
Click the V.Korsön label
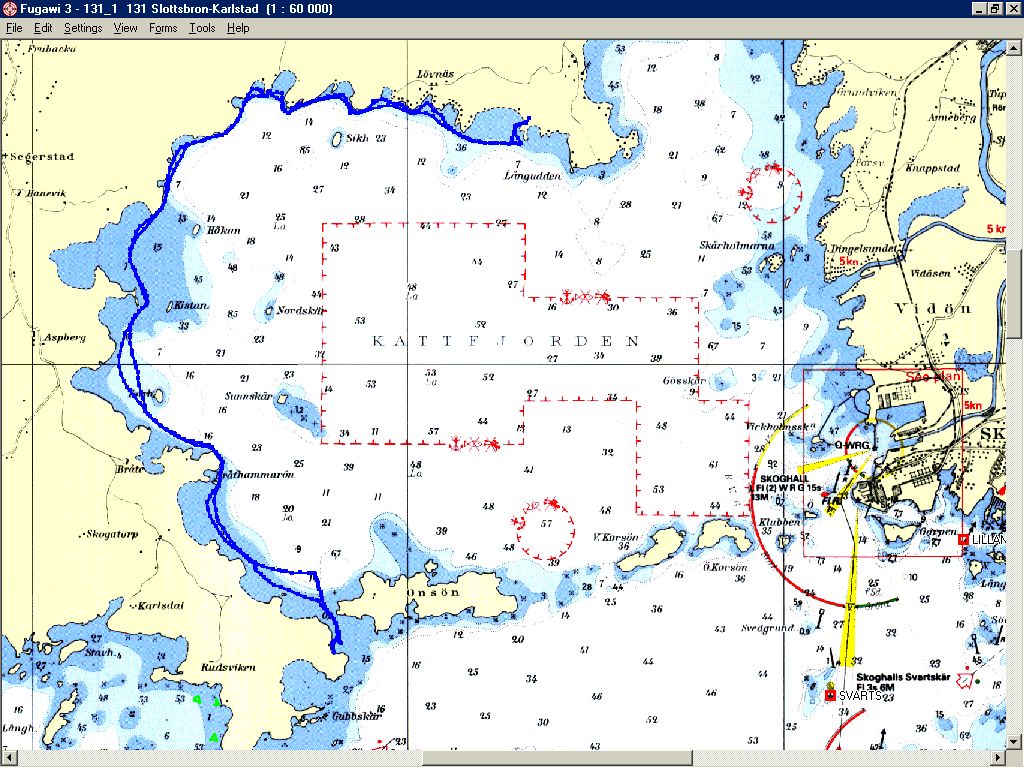point(615,537)
